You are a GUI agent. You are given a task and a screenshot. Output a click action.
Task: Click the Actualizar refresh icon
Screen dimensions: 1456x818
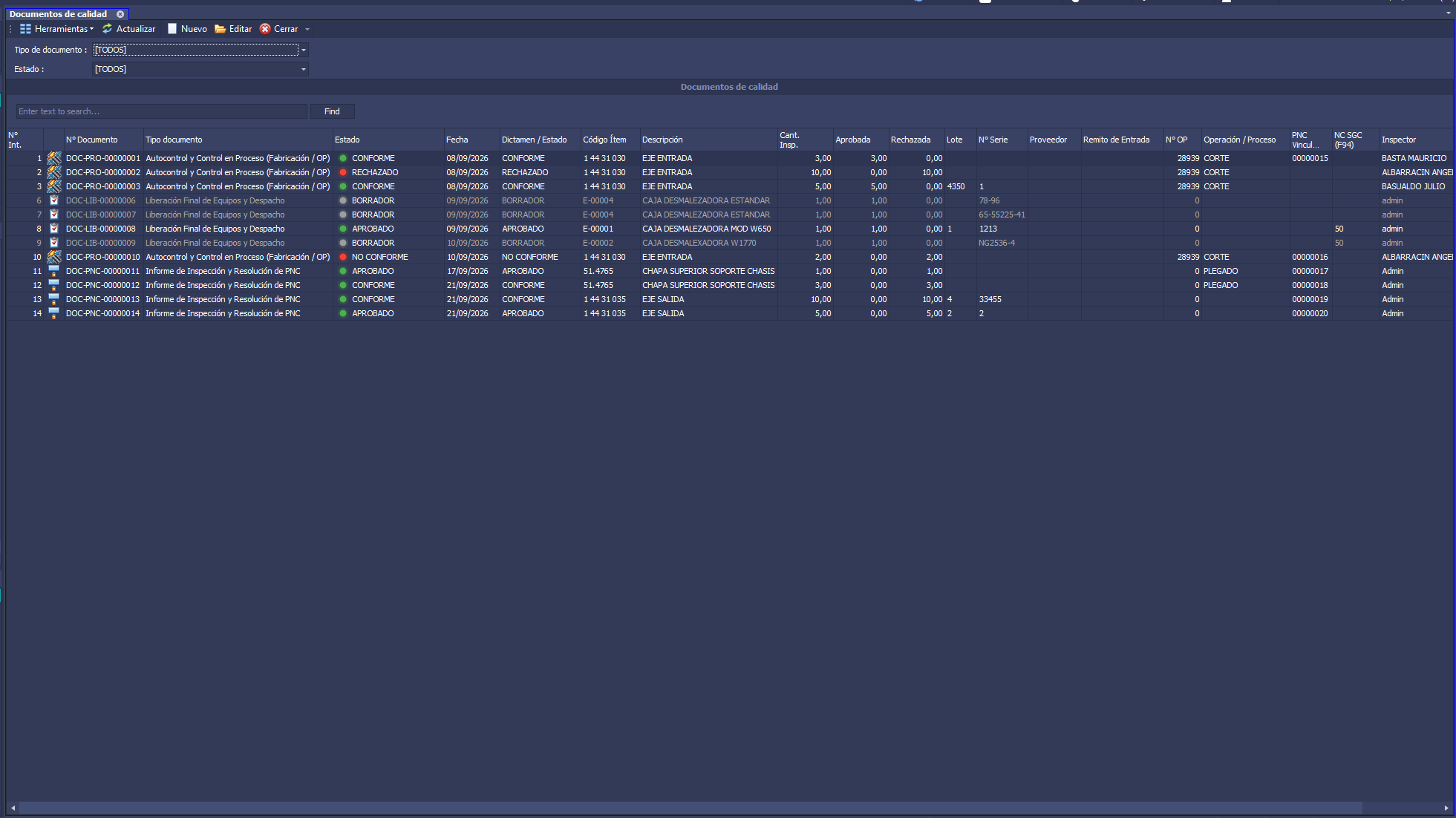[x=108, y=29]
